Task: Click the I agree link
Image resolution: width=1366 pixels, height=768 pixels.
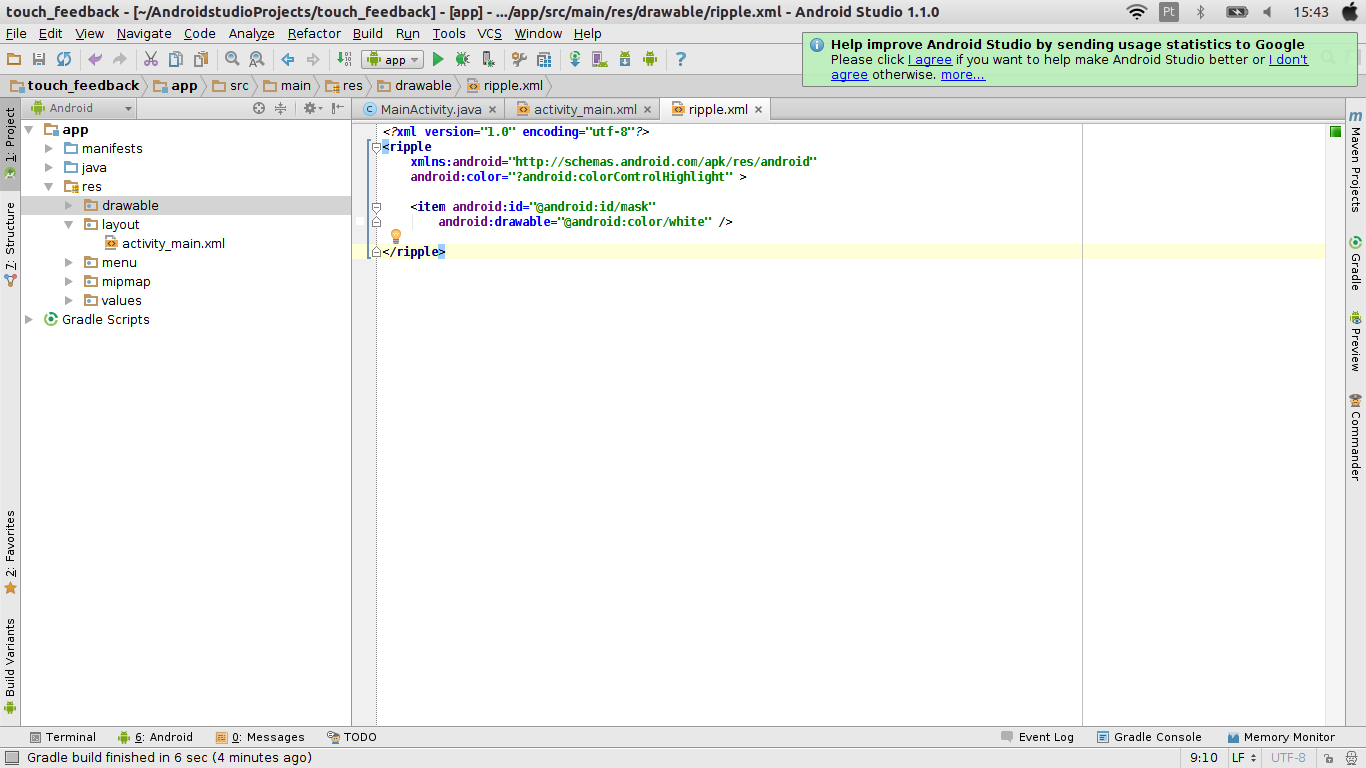Action: click(x=930, y=59)
